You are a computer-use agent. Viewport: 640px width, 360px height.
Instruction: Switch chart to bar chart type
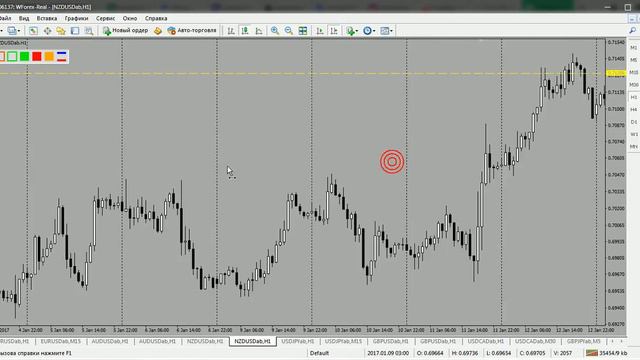[x=231, y=31]
